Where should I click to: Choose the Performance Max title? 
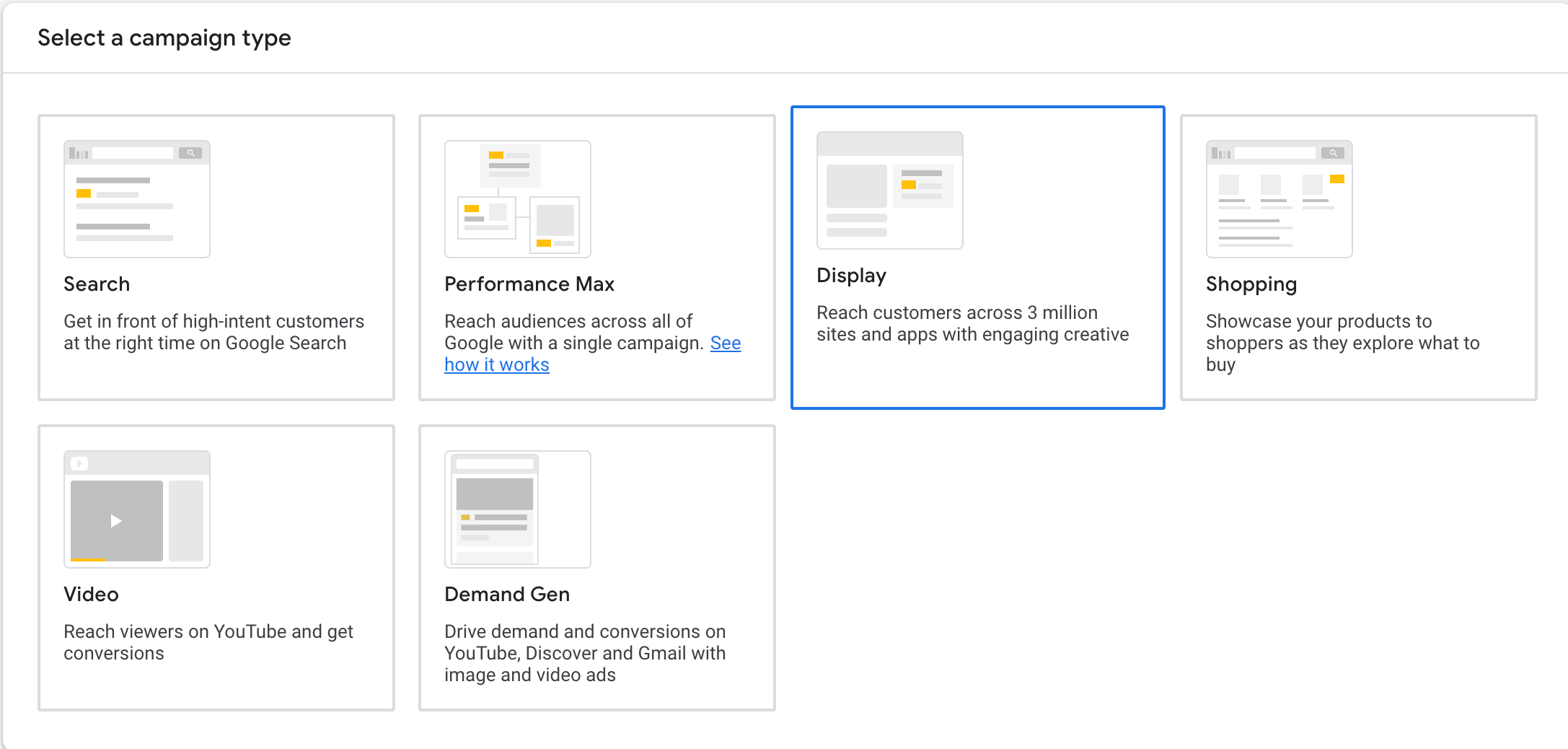pyautogui.click(x=529, y=284)
